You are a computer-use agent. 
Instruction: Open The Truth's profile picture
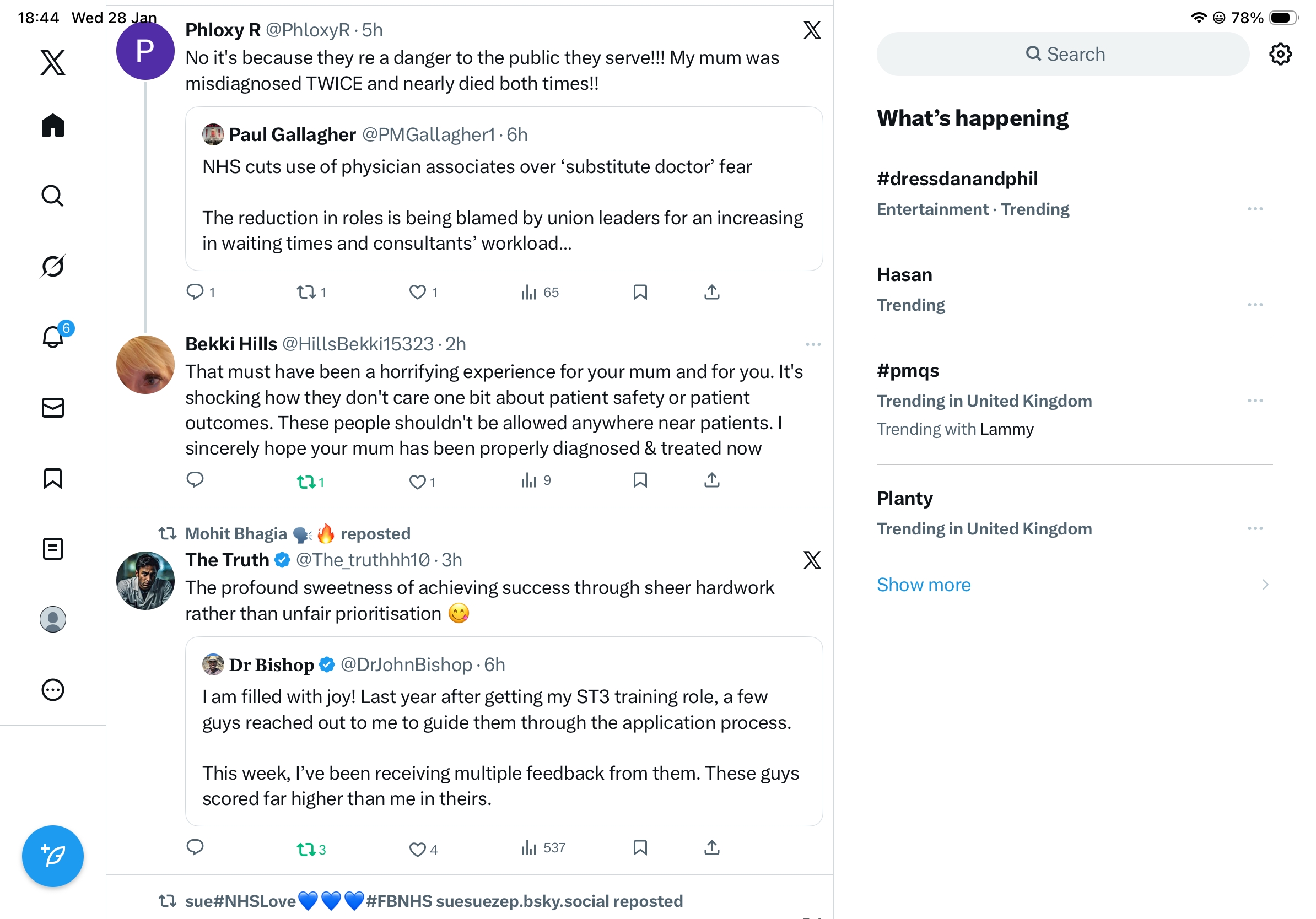[x=145, y=580]
